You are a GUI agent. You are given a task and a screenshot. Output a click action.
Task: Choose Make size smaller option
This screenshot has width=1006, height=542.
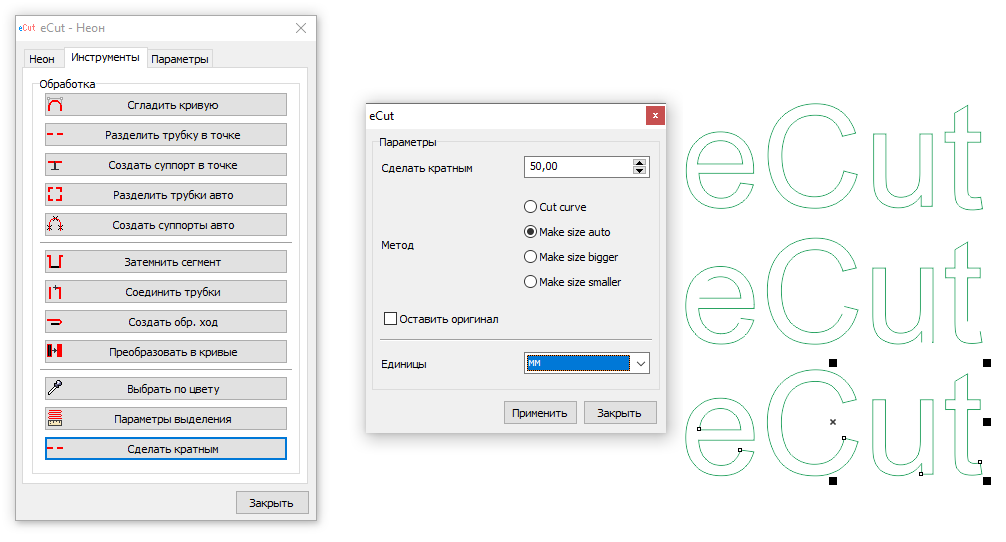tap(573, 282)
